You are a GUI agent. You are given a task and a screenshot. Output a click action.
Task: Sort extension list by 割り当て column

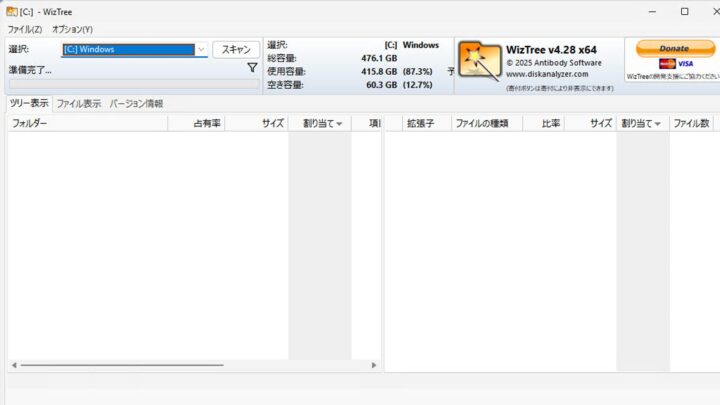[641, 124]
